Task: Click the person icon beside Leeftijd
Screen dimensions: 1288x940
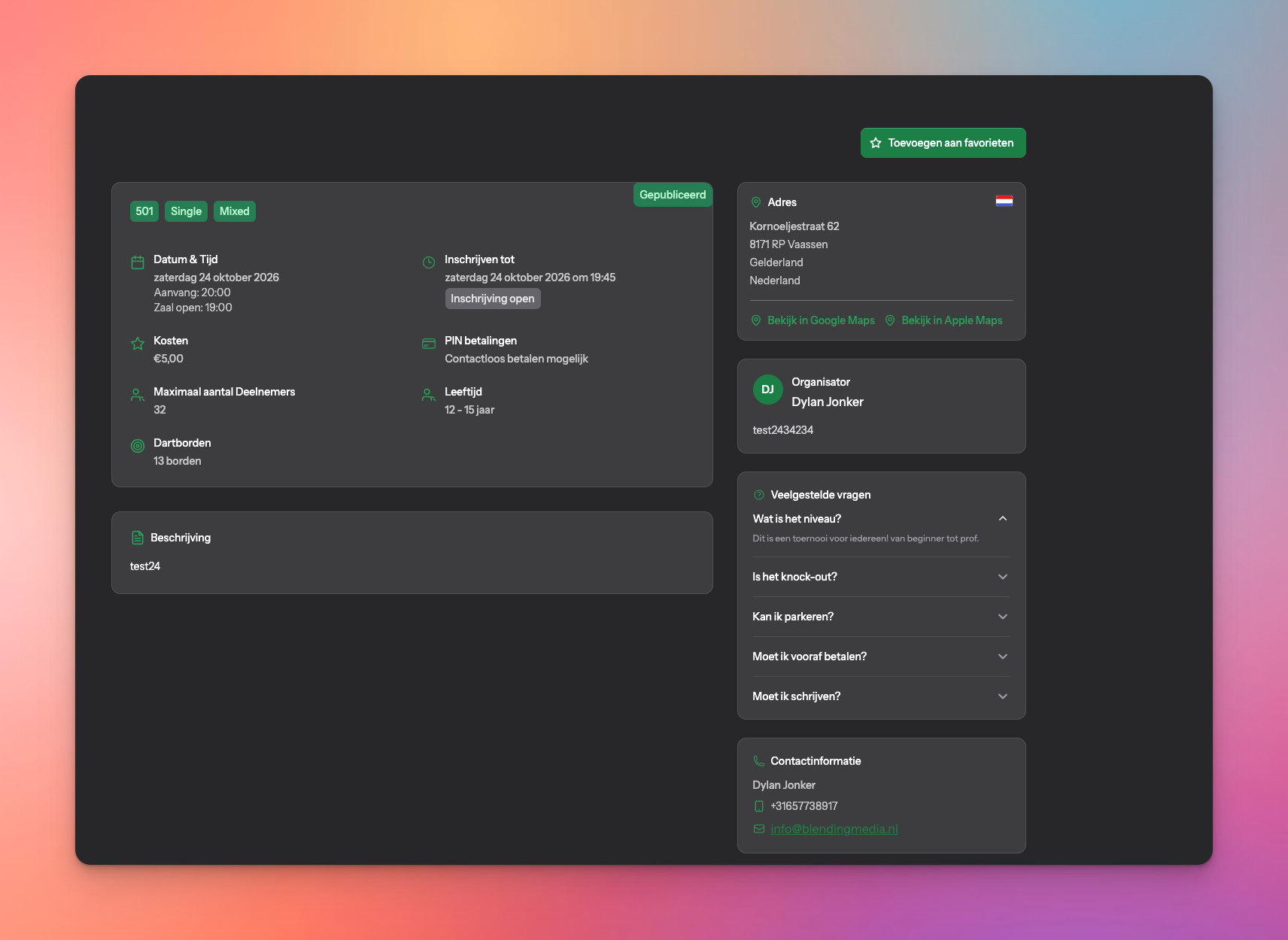Action: 429,395
